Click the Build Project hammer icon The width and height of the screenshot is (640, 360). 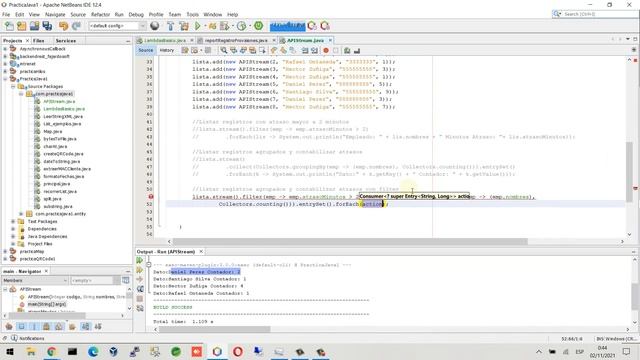[x=171, y=26]
